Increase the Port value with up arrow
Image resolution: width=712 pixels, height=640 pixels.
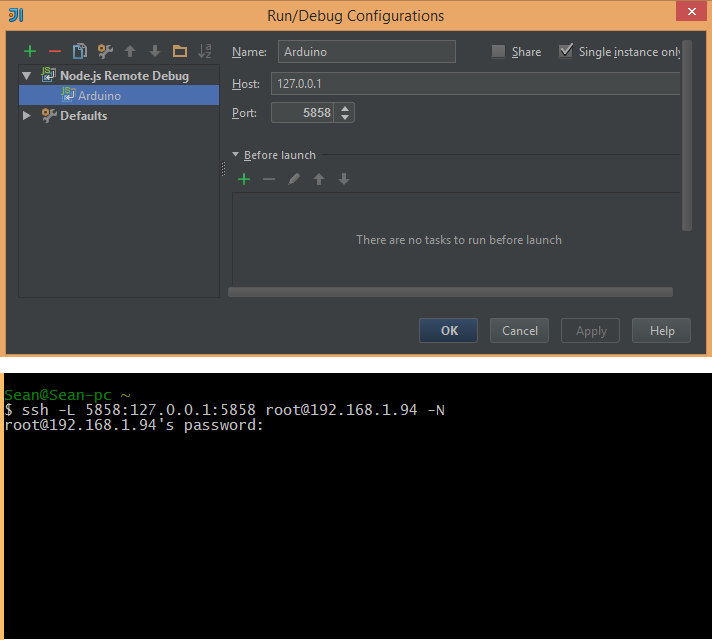click(x=345, y=109)
